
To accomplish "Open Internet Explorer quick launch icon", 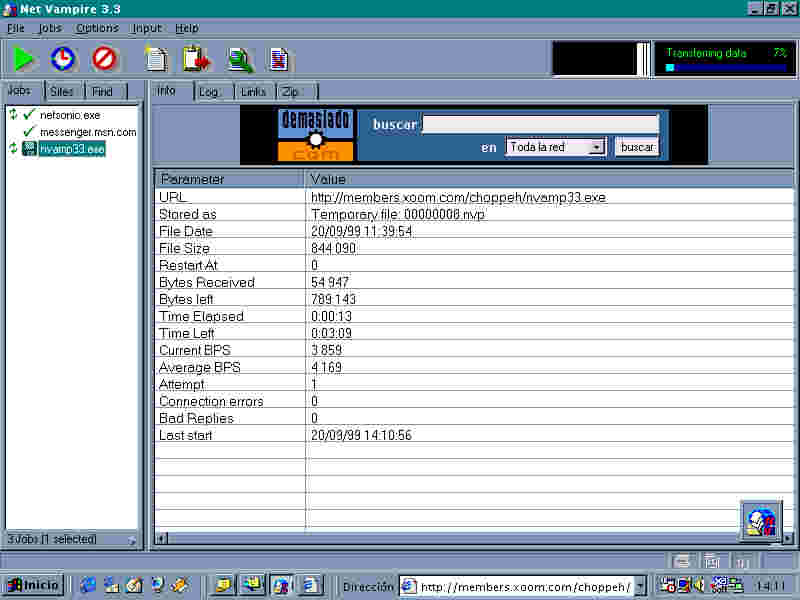I will 88,585.
